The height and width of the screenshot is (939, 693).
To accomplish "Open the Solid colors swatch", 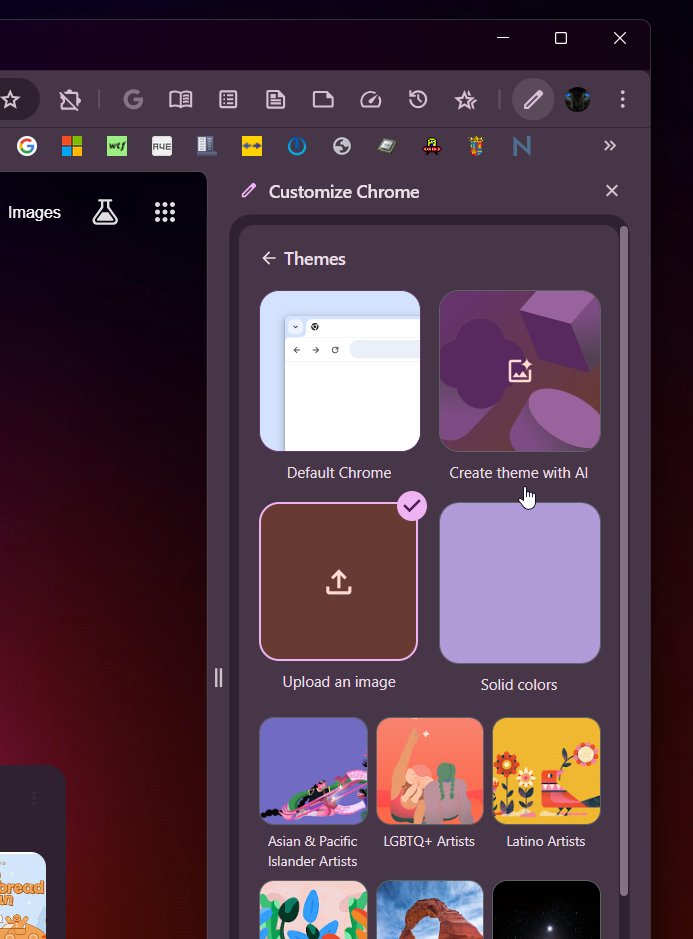I will pyautogui.click(x=519, y=583).
